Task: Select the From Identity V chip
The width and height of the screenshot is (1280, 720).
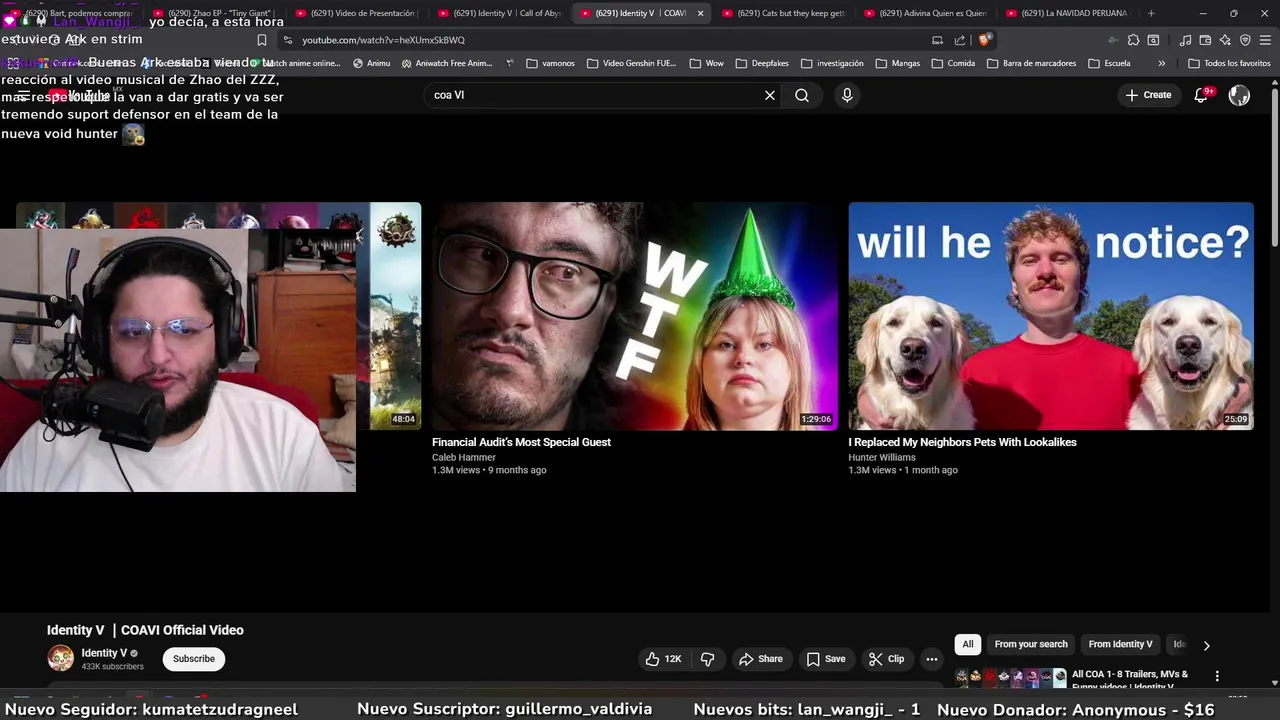Action: pyautogui.click(x=1120, y=644)
